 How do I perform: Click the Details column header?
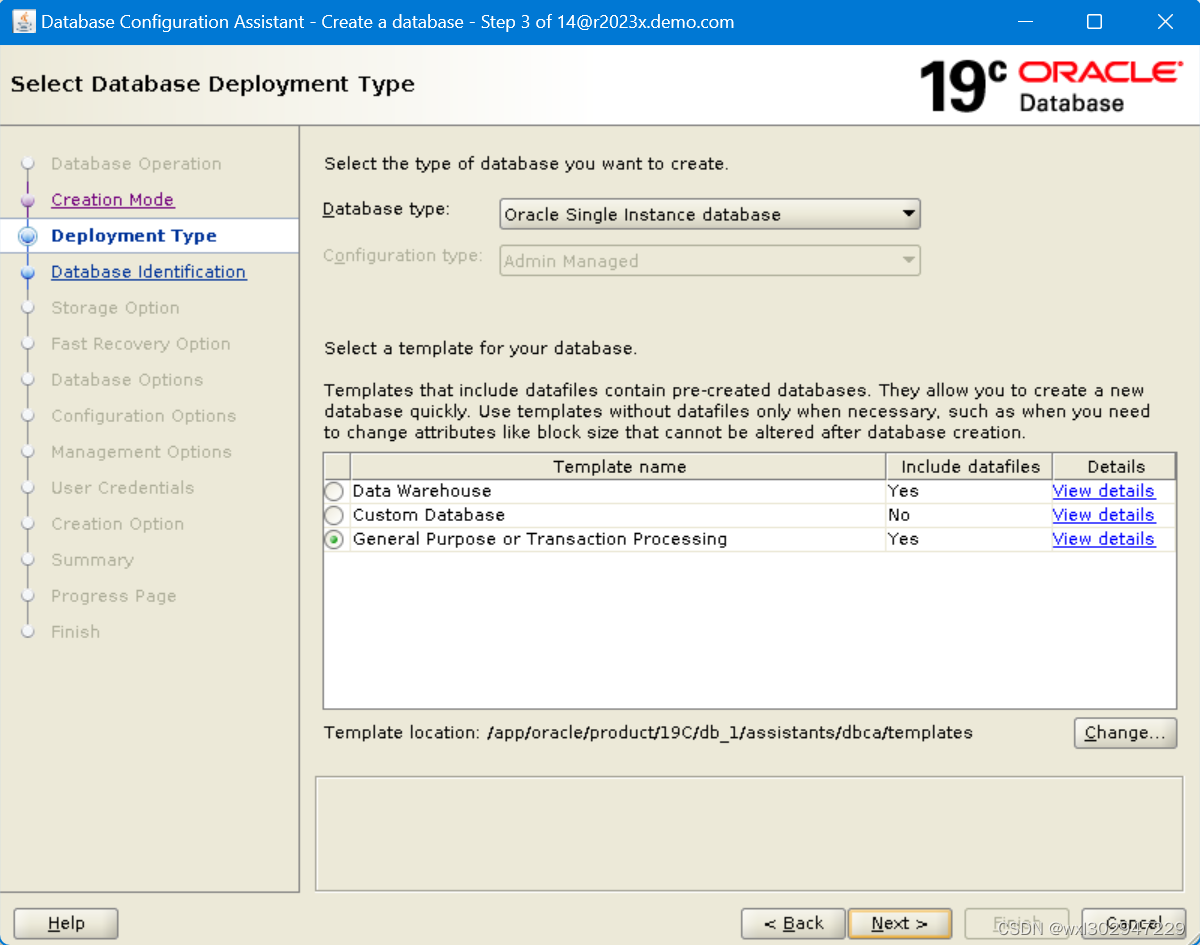(x=1115, y=467)
